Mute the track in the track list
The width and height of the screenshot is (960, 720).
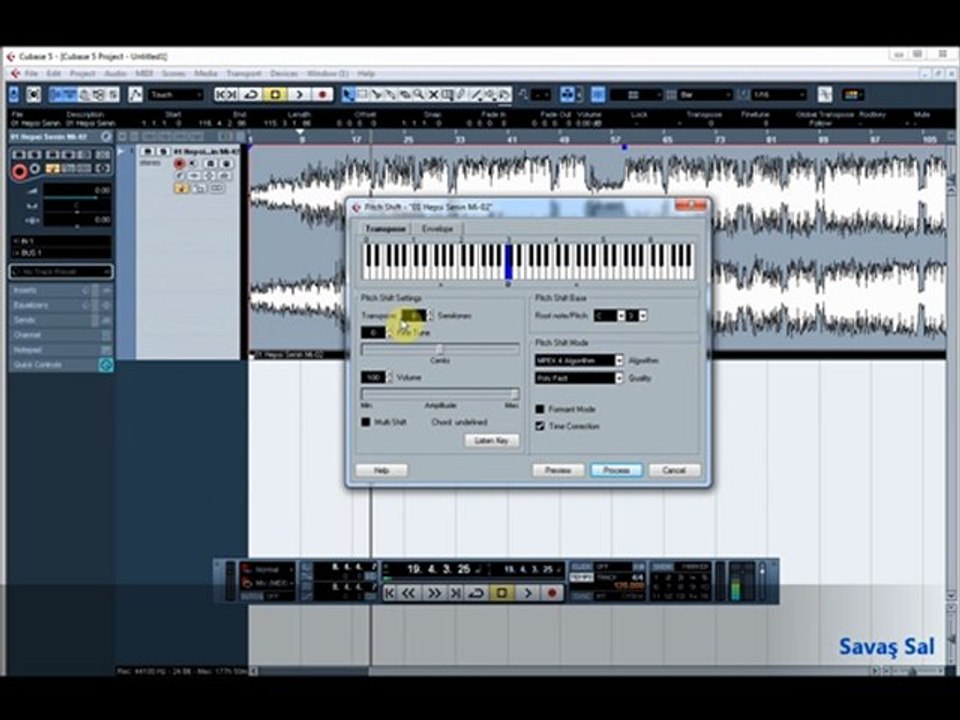tap(148, 151)
